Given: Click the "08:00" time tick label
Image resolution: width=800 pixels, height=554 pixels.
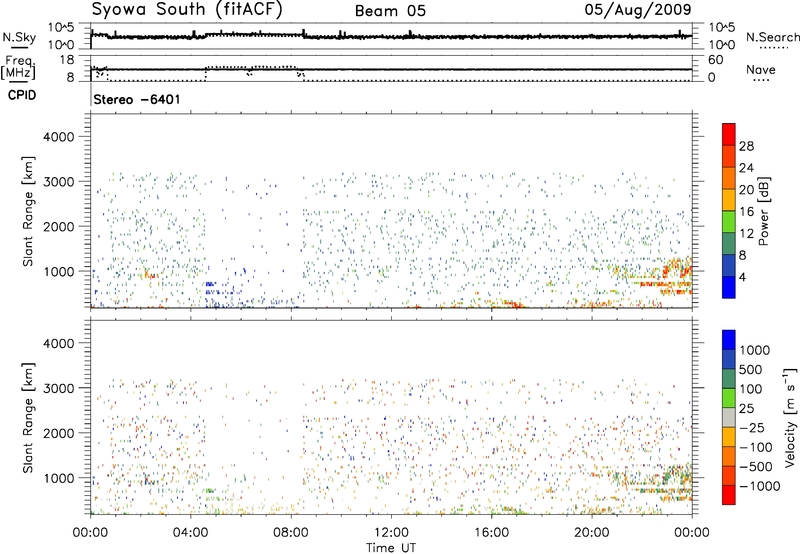Looking at the screenshot, I should [x=290, y=533].
